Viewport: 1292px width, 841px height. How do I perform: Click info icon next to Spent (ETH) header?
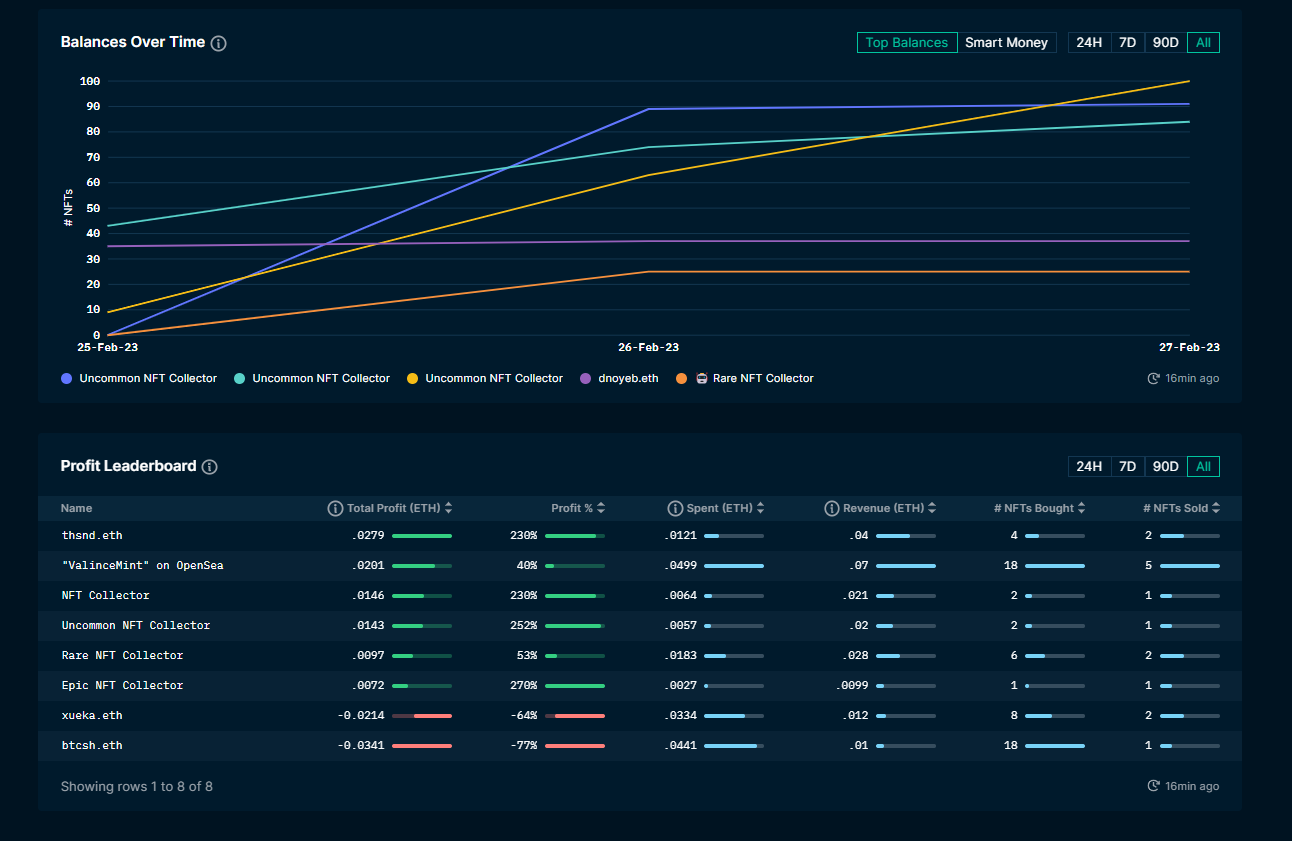(x=675, y=508)
